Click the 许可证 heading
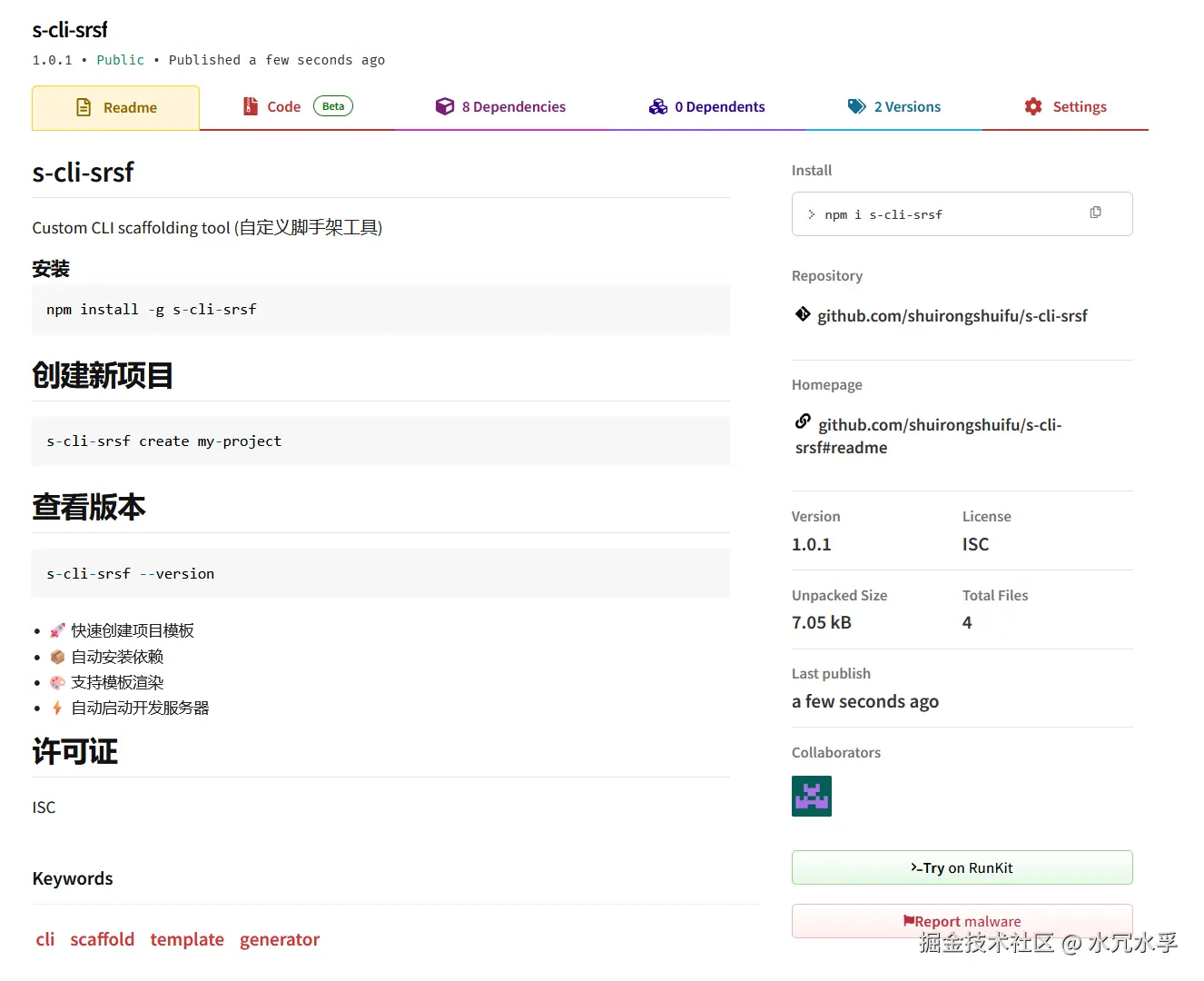The width and height of the screenshot is (1204, 981). click(x=75, y=751)
